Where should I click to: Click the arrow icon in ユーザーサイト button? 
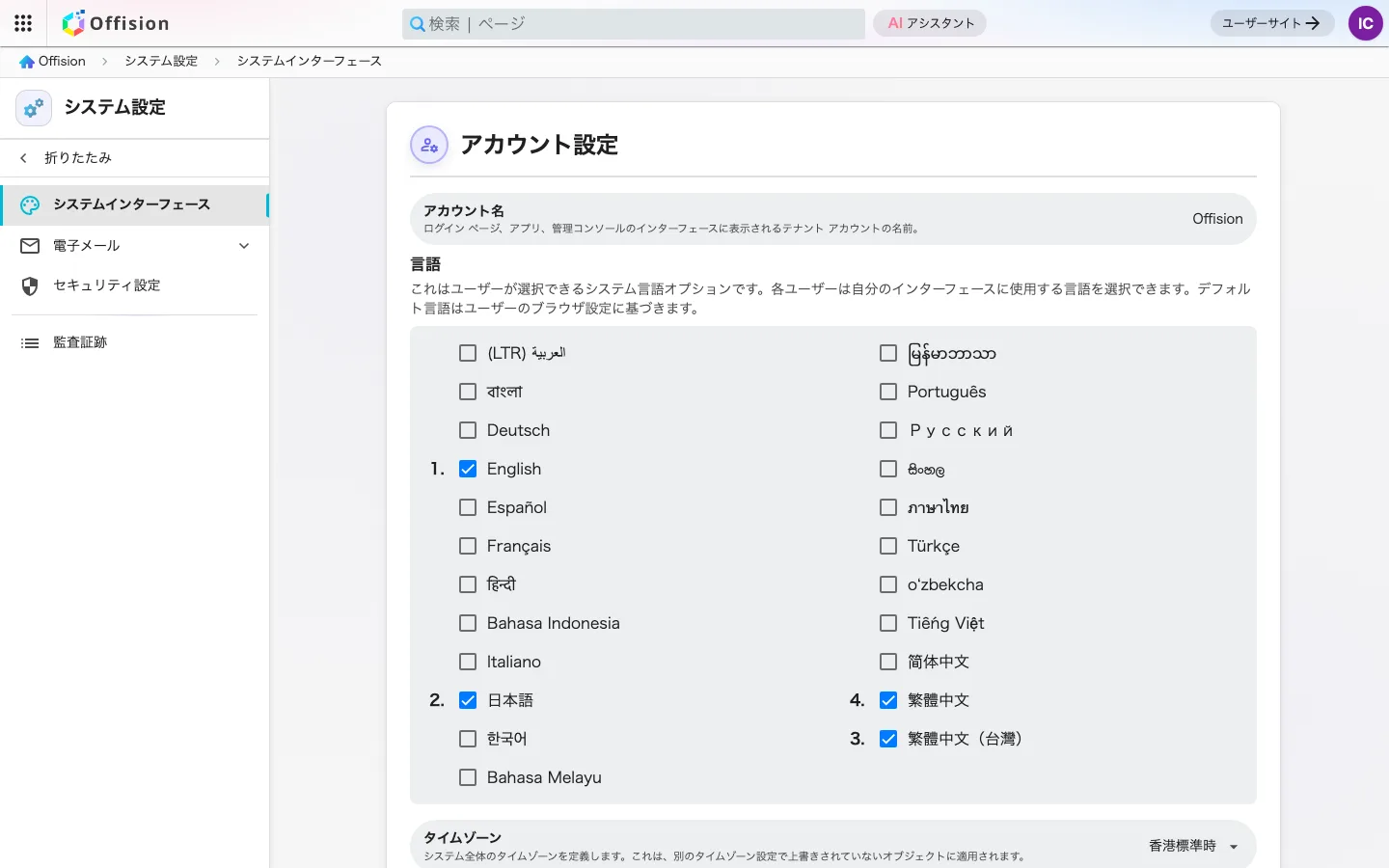[1313, 23]
